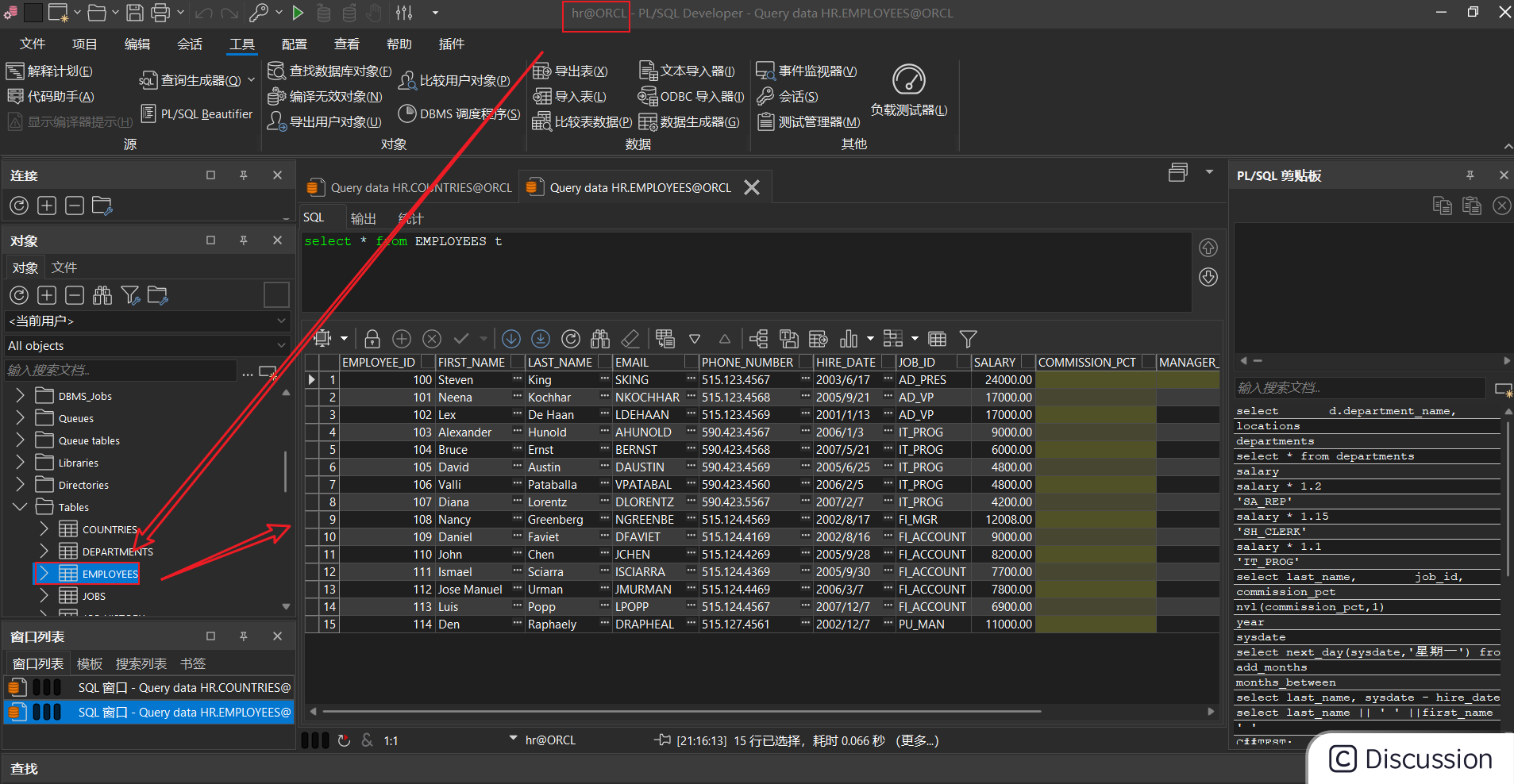Image resolution: width=1514 pixels, height=784 pixels.
Task: Execute the query with the green run arrow
Action: click(x=298, y=13)
